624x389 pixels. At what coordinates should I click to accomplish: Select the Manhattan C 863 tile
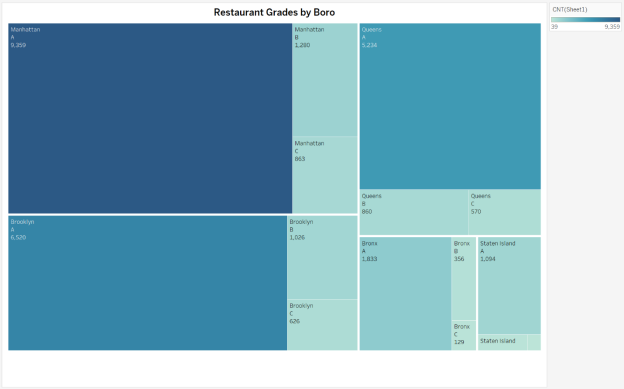[325, 175]
